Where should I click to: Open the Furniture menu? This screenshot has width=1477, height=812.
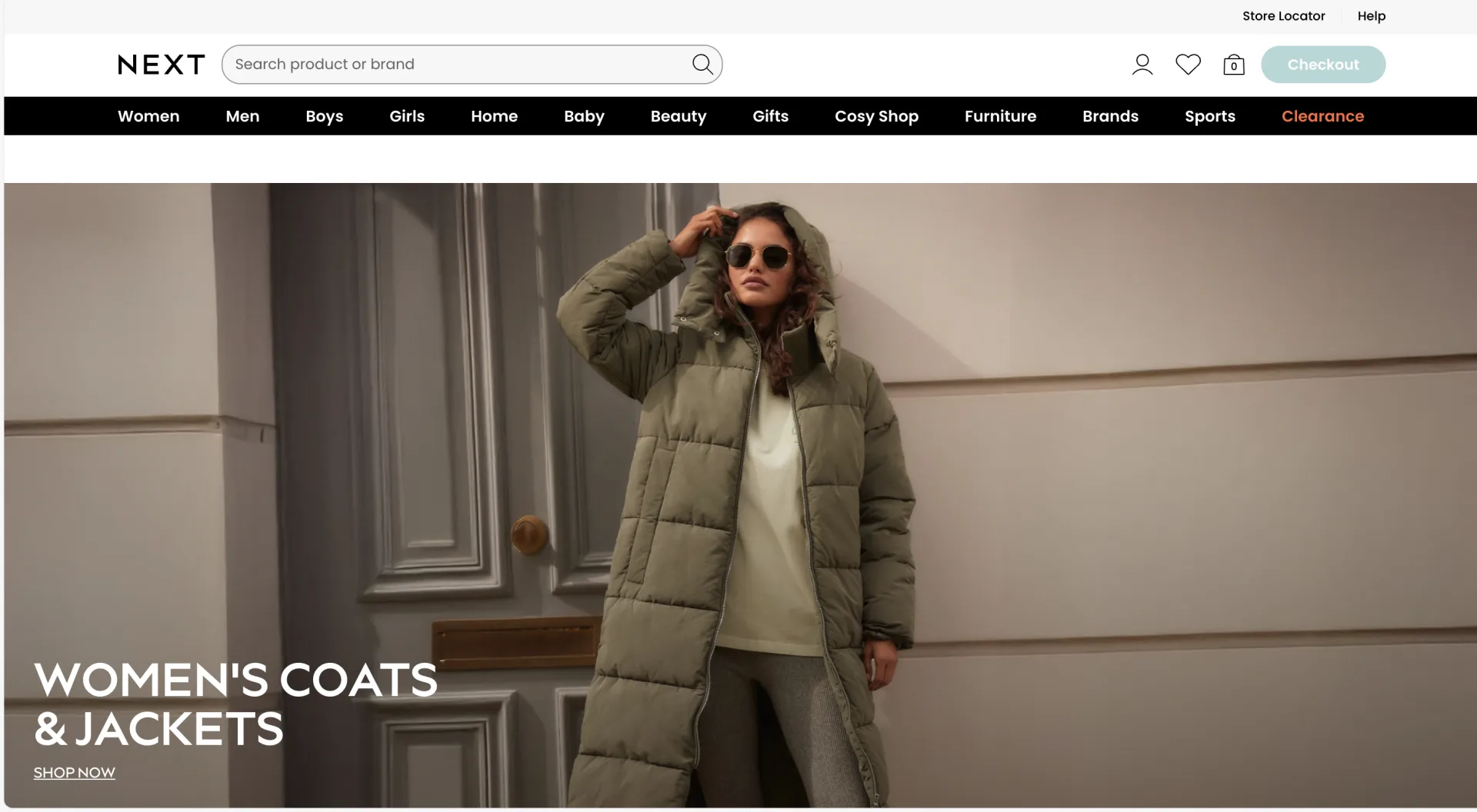(1000, 116)
